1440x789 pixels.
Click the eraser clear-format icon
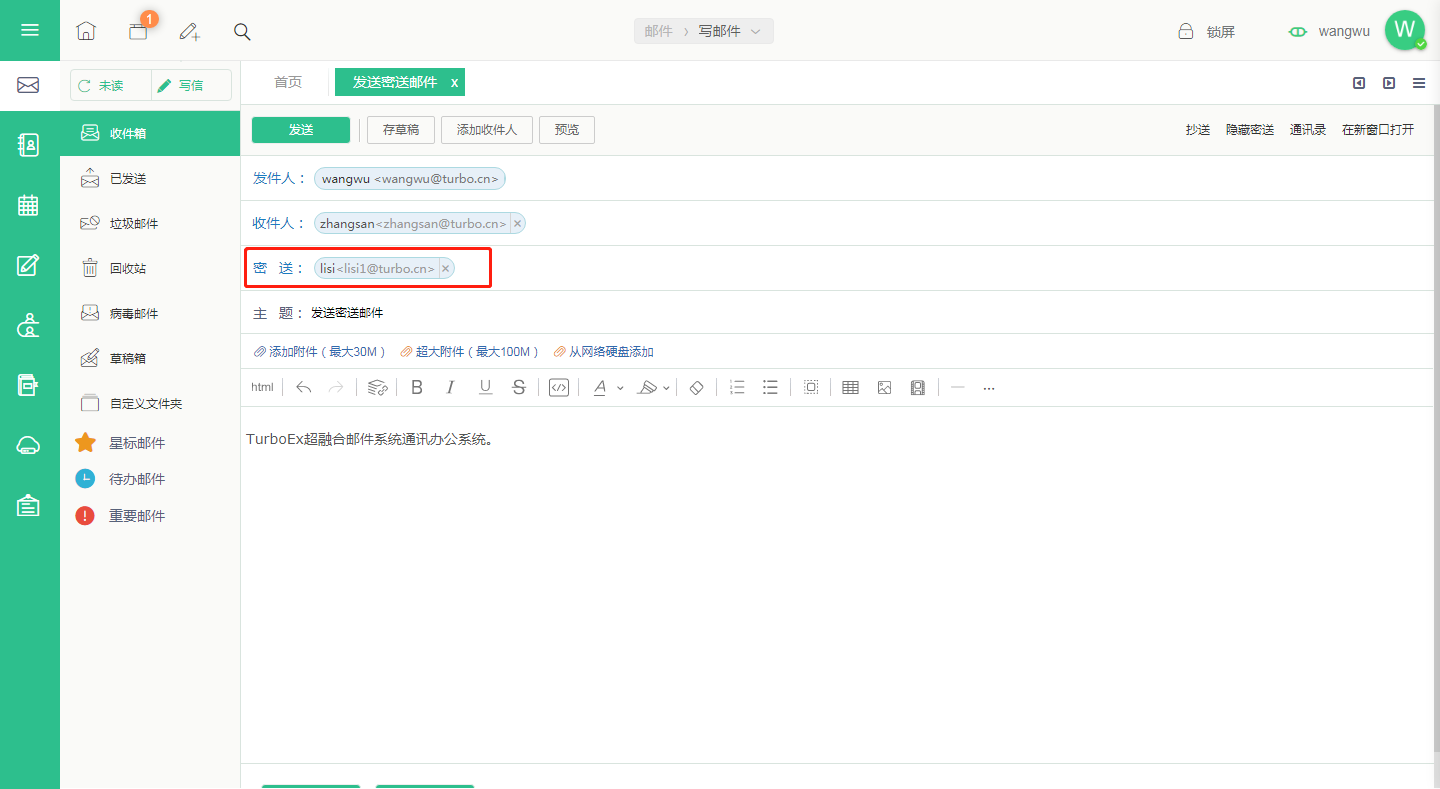(x=697, y=387)
